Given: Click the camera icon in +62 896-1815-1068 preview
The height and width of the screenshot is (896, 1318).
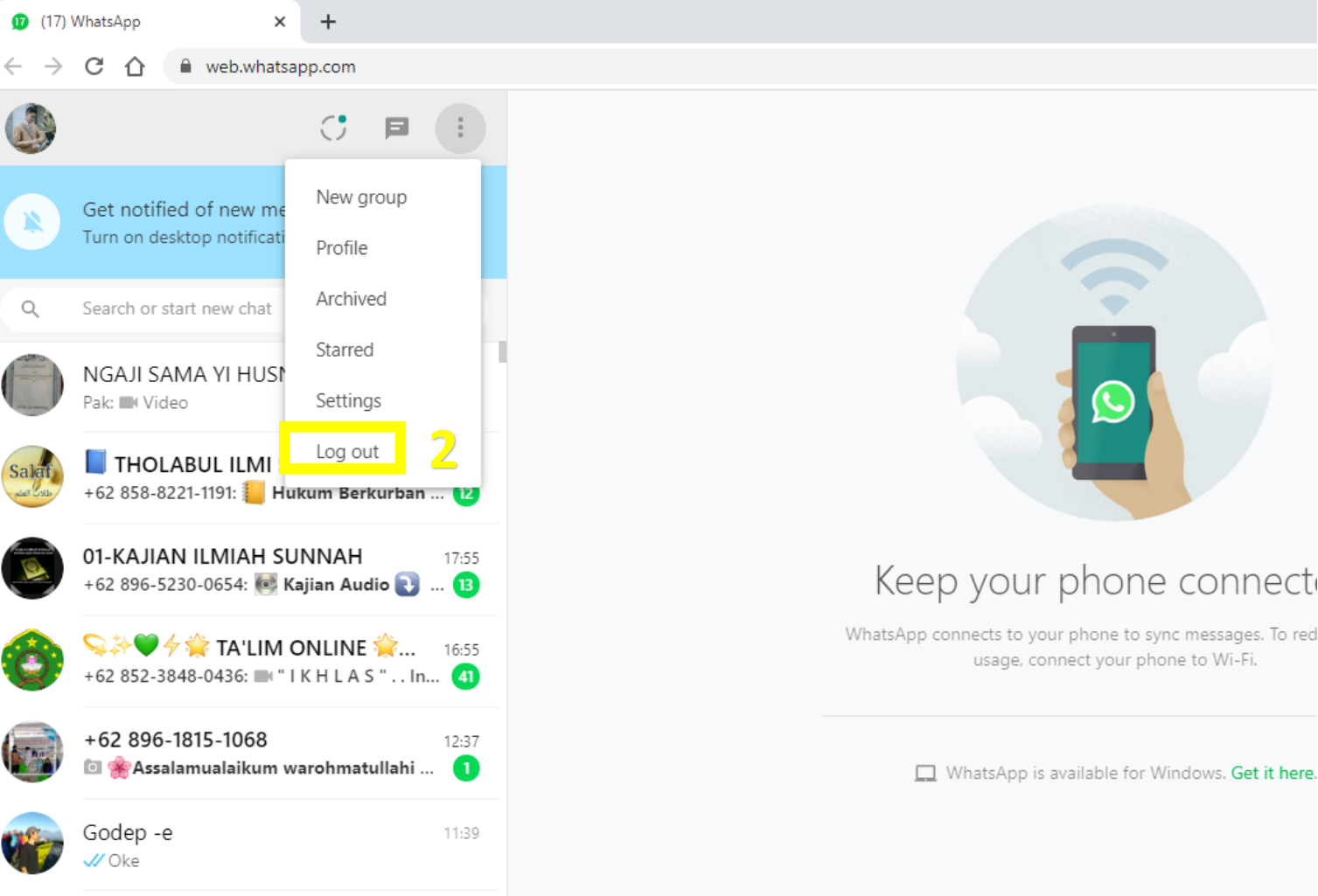Looking at the screenshot, I should coord(93,768).
